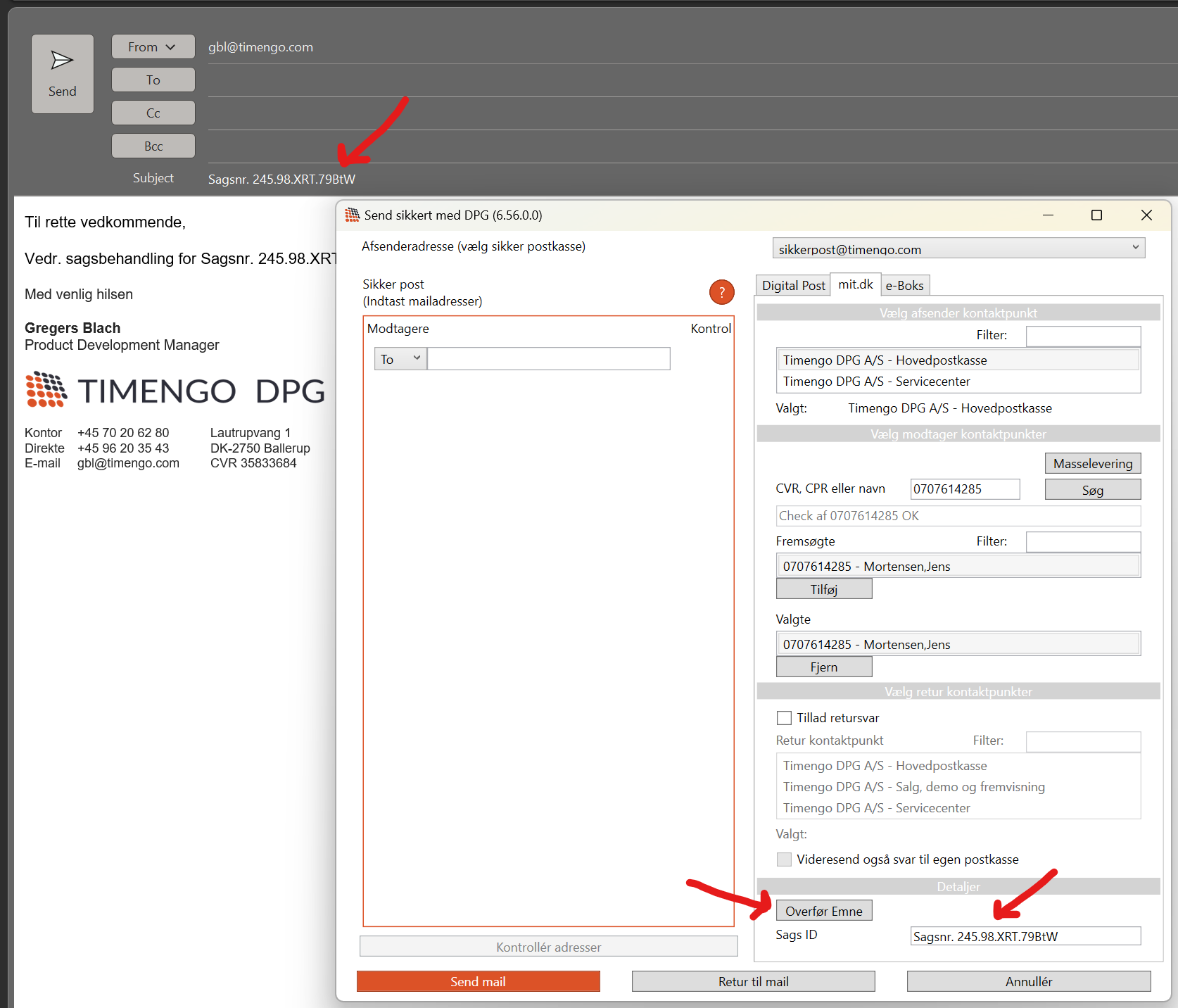This screenshot has height=1008, width=1178.
Task: Close the DPG dialog with the X
Action: (1146, 215)
